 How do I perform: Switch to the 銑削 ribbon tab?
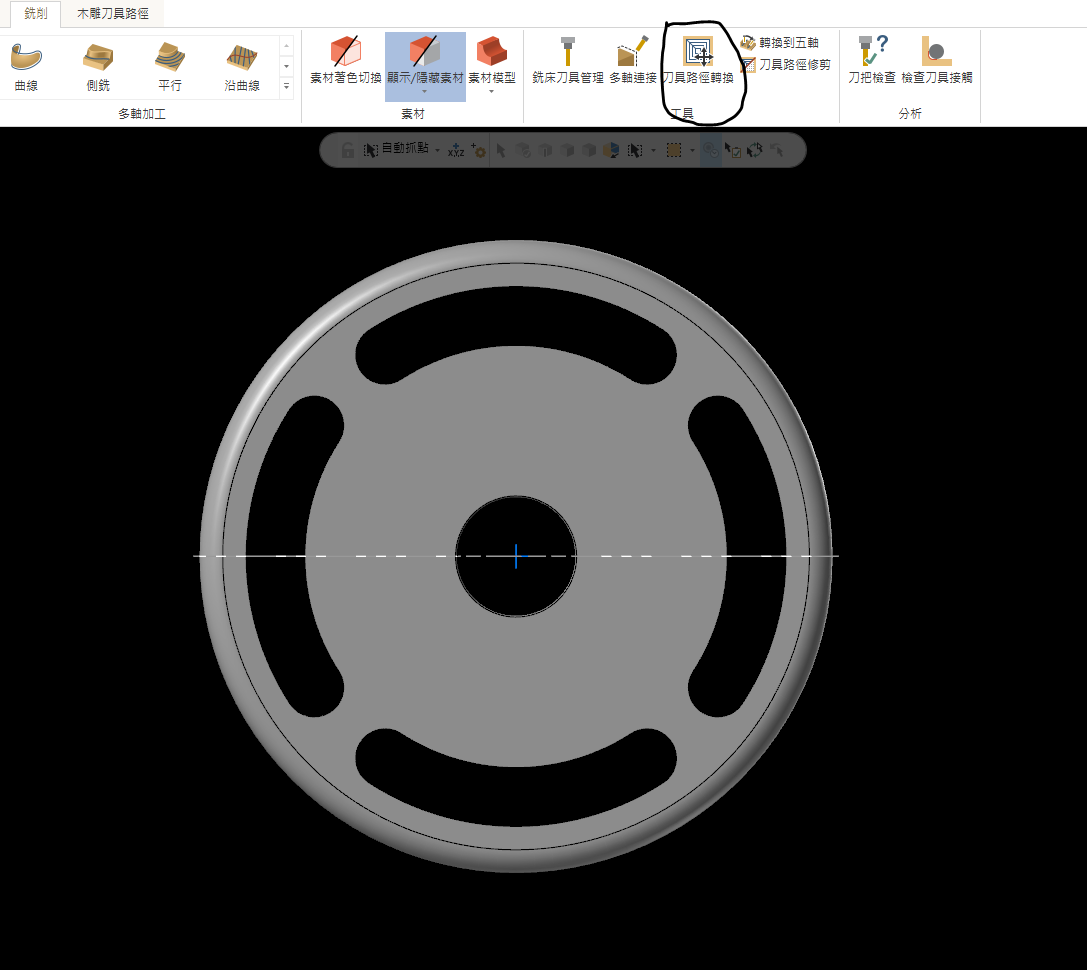click(x=35, y=13)
